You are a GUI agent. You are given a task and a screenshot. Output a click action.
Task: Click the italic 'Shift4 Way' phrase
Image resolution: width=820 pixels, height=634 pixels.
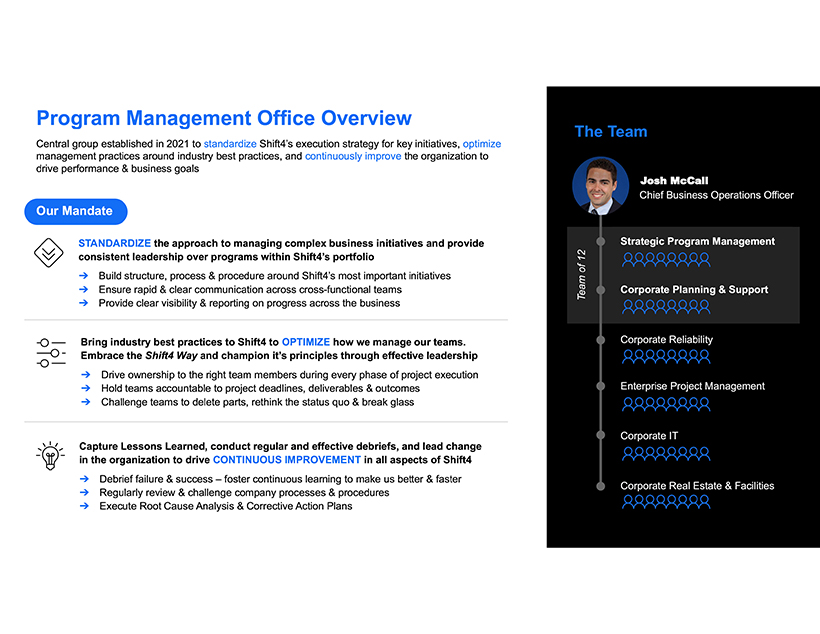[171, 356]
